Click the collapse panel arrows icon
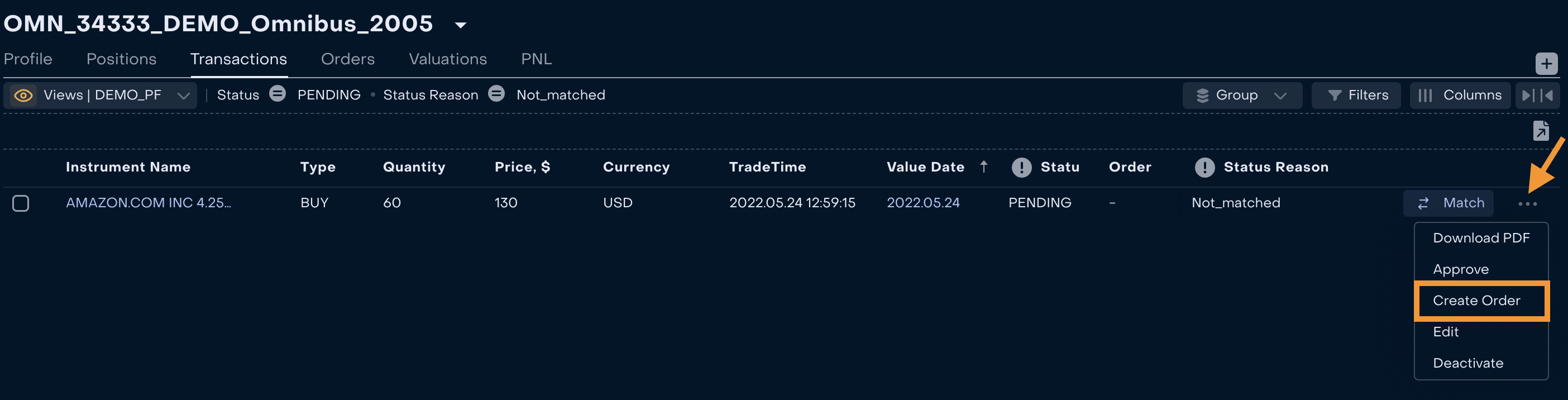The image size is (1568, 400). (x=1537, y=96)
